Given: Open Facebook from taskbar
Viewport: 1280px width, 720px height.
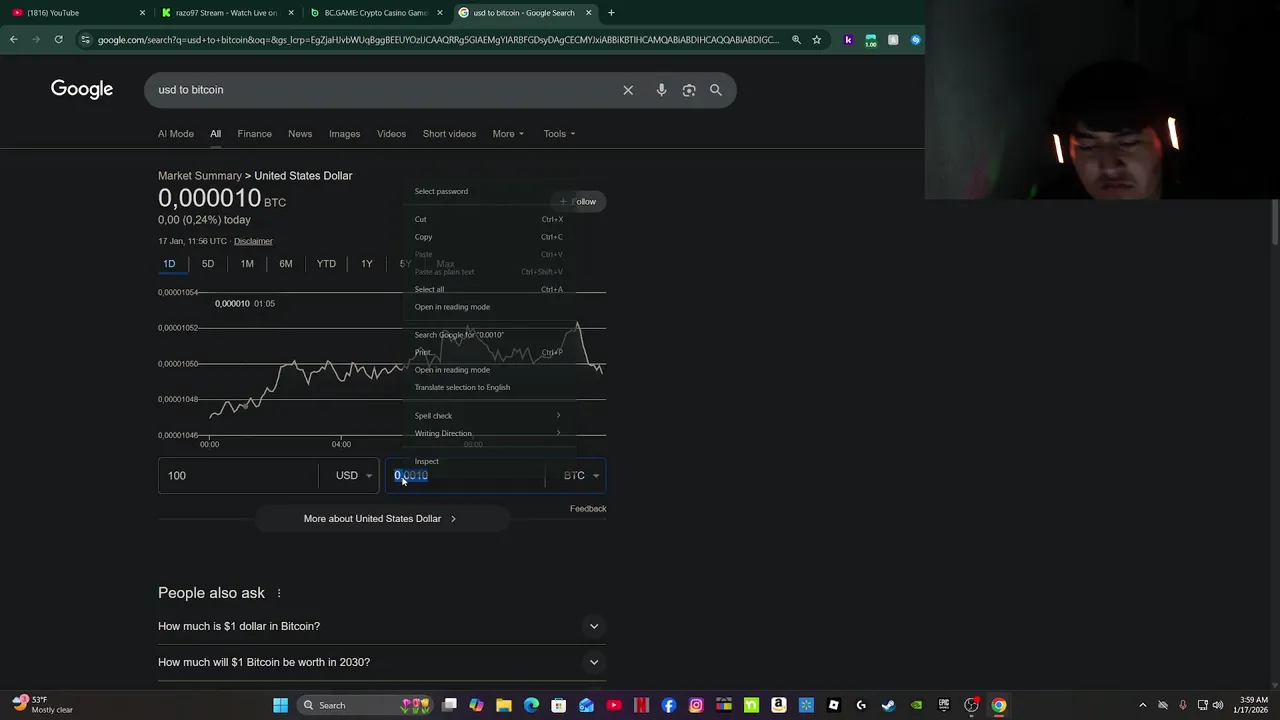Looking at the screenshot, I should pos(669,705).
